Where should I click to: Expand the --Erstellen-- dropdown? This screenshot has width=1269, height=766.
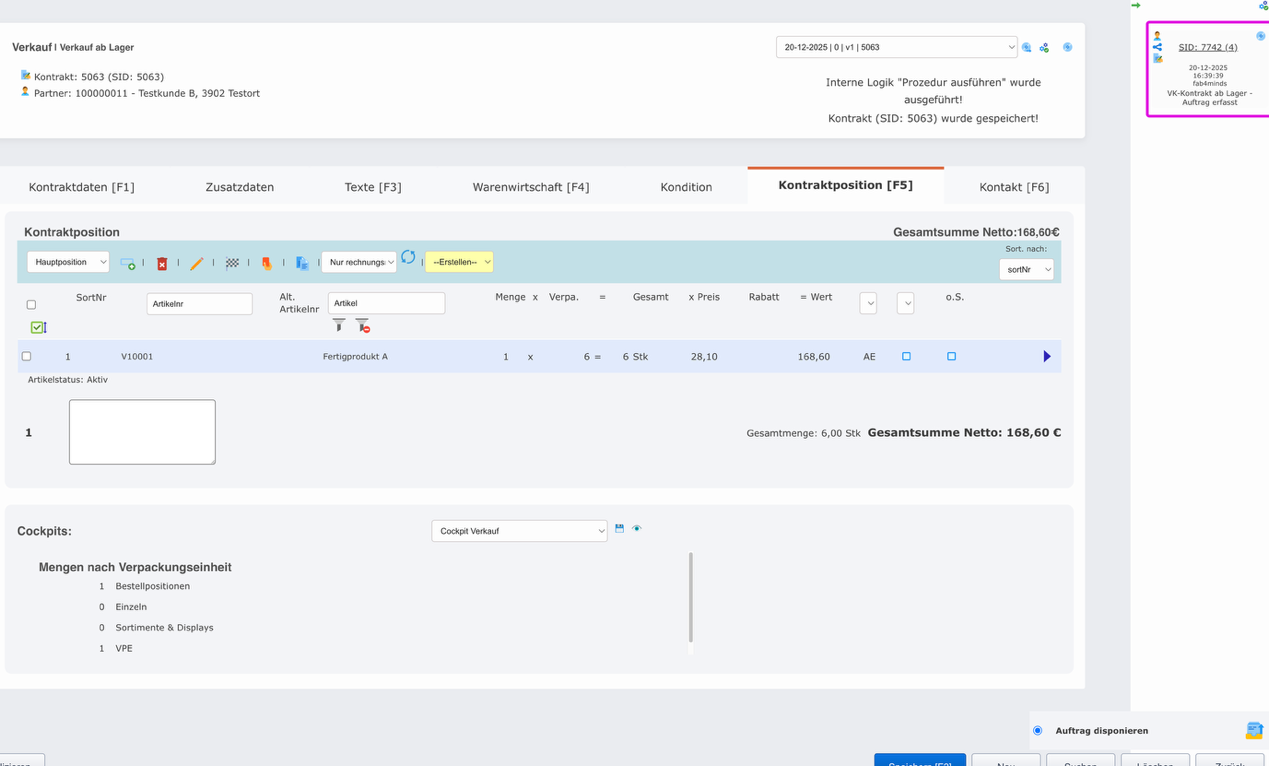(x=459, y=261)
